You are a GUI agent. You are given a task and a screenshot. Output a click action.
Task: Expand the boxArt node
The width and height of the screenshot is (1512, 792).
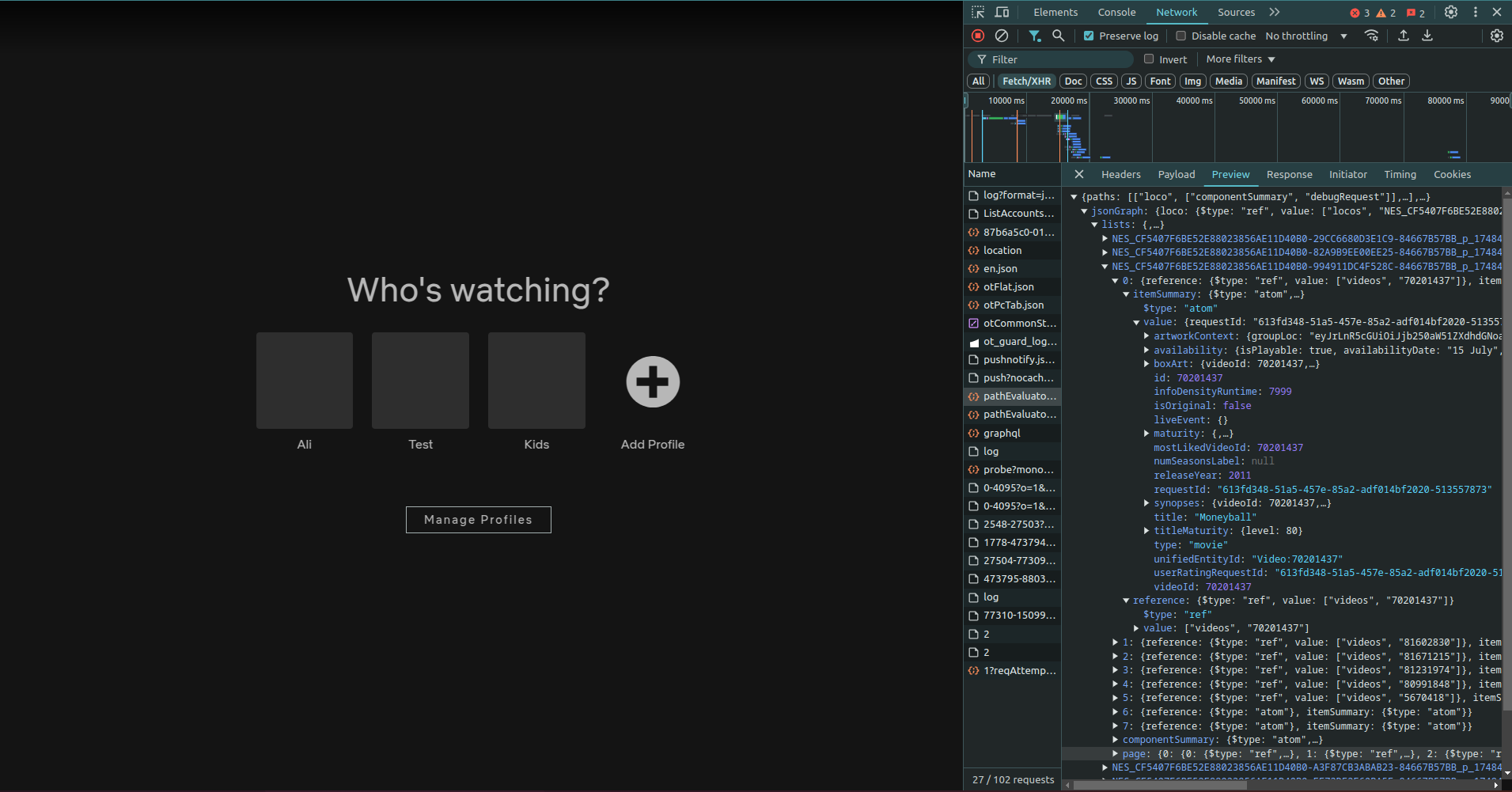pyautogui.click(x=1146, y=364)
